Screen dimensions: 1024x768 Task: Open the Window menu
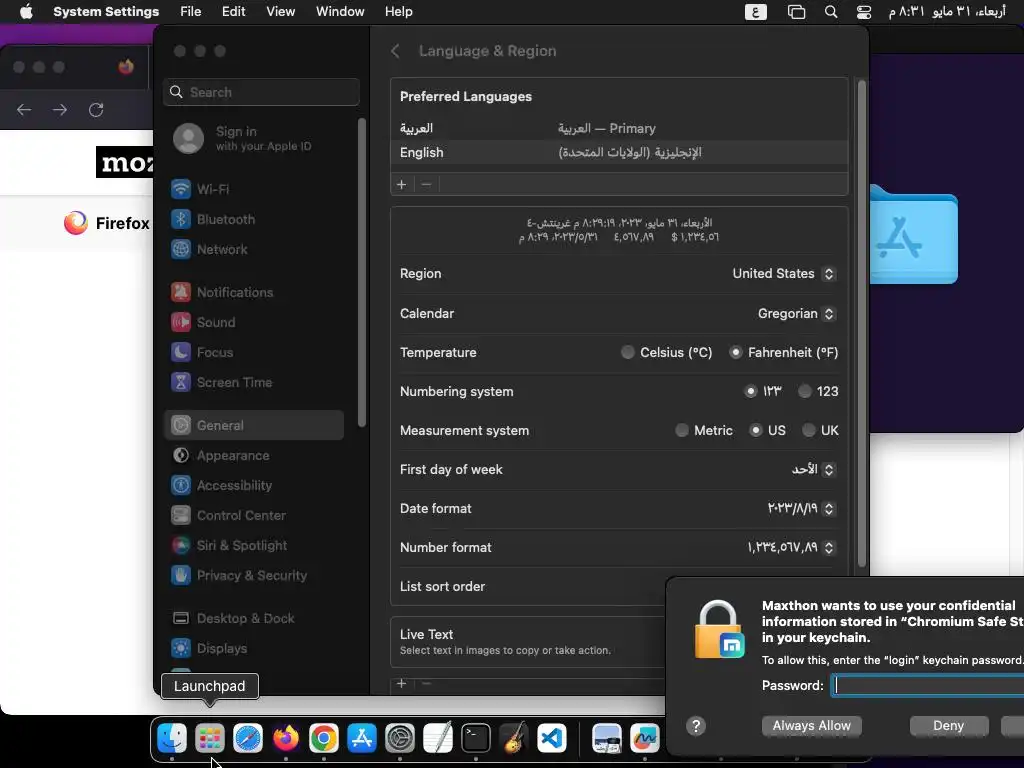340,12
